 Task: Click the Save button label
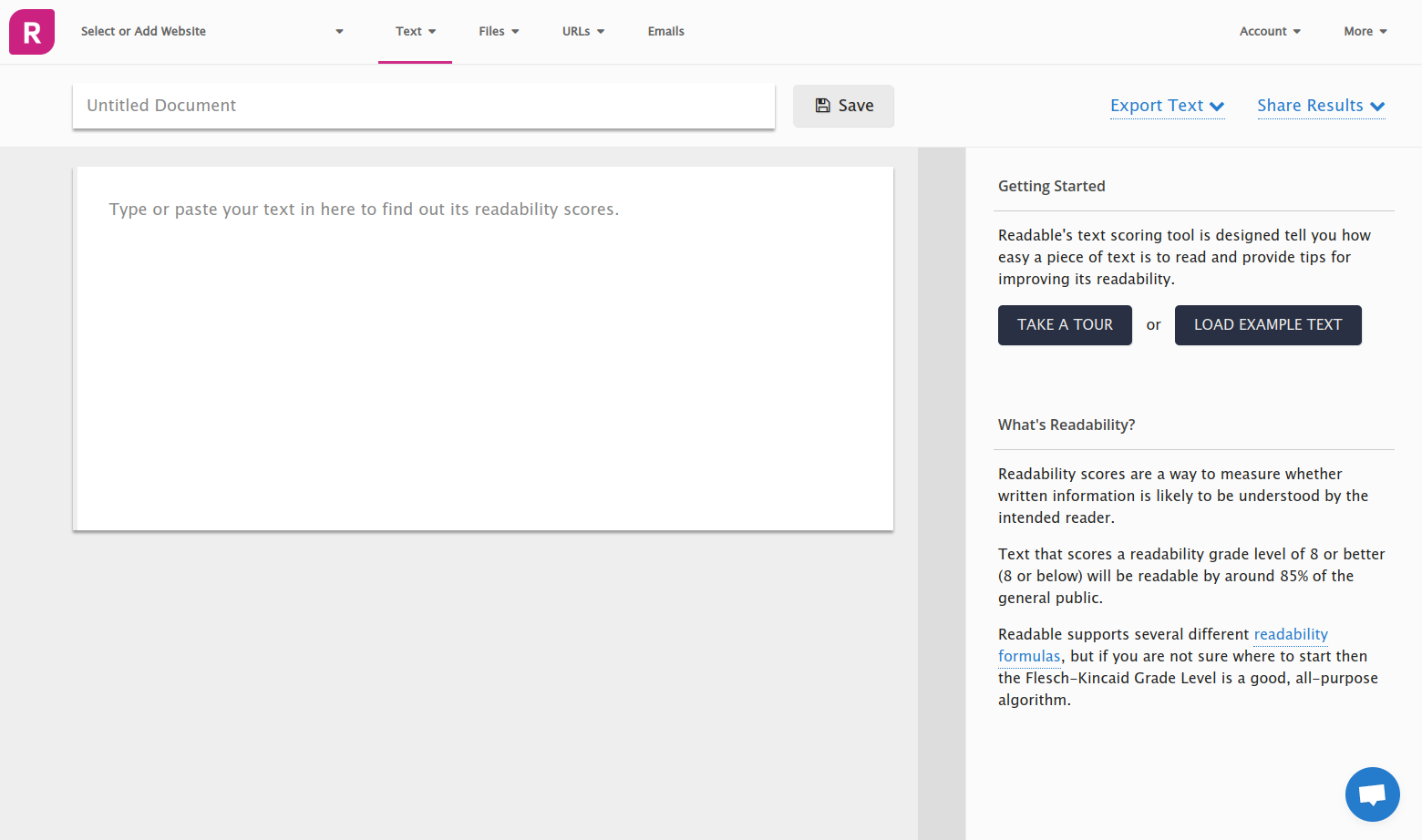[856, 106]
